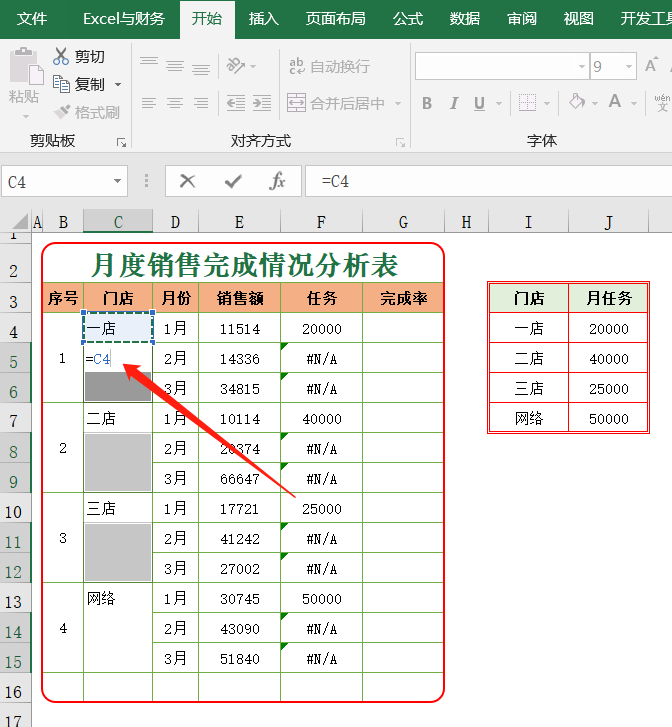
Task: Open the font color dropdown arrow
Action: 634,103
